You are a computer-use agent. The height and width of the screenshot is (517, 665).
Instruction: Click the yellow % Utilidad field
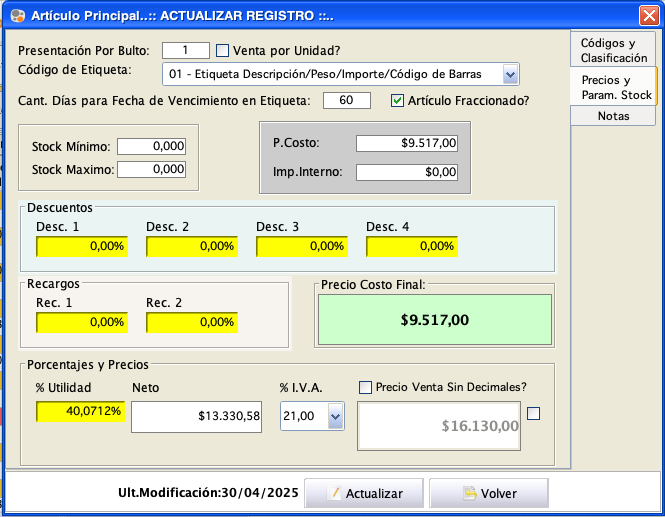tap(81, 411)
